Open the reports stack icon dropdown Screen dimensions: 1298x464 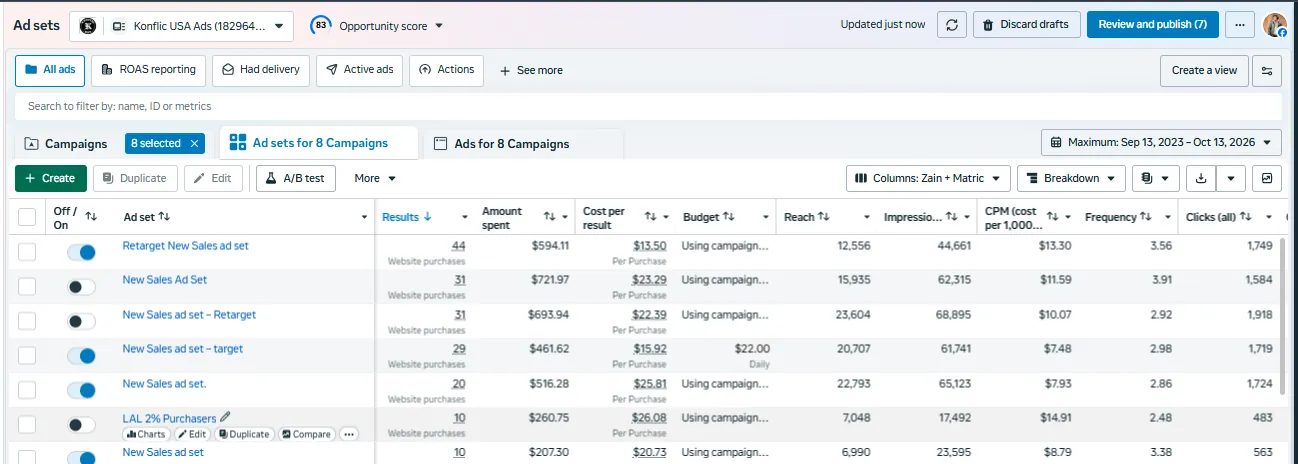tap(1155, 178)
